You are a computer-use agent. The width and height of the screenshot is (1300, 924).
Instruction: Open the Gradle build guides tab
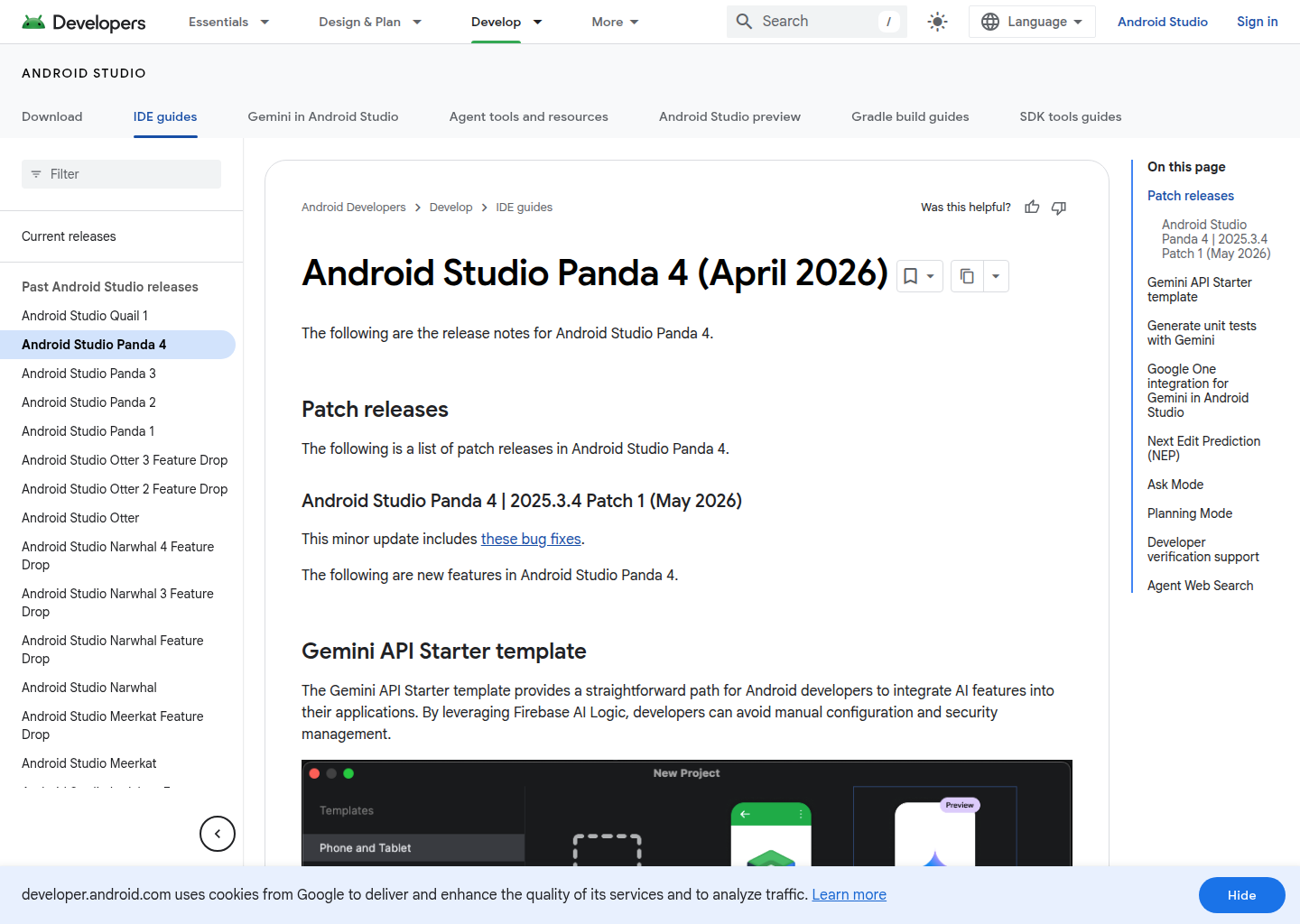(910, 116)
